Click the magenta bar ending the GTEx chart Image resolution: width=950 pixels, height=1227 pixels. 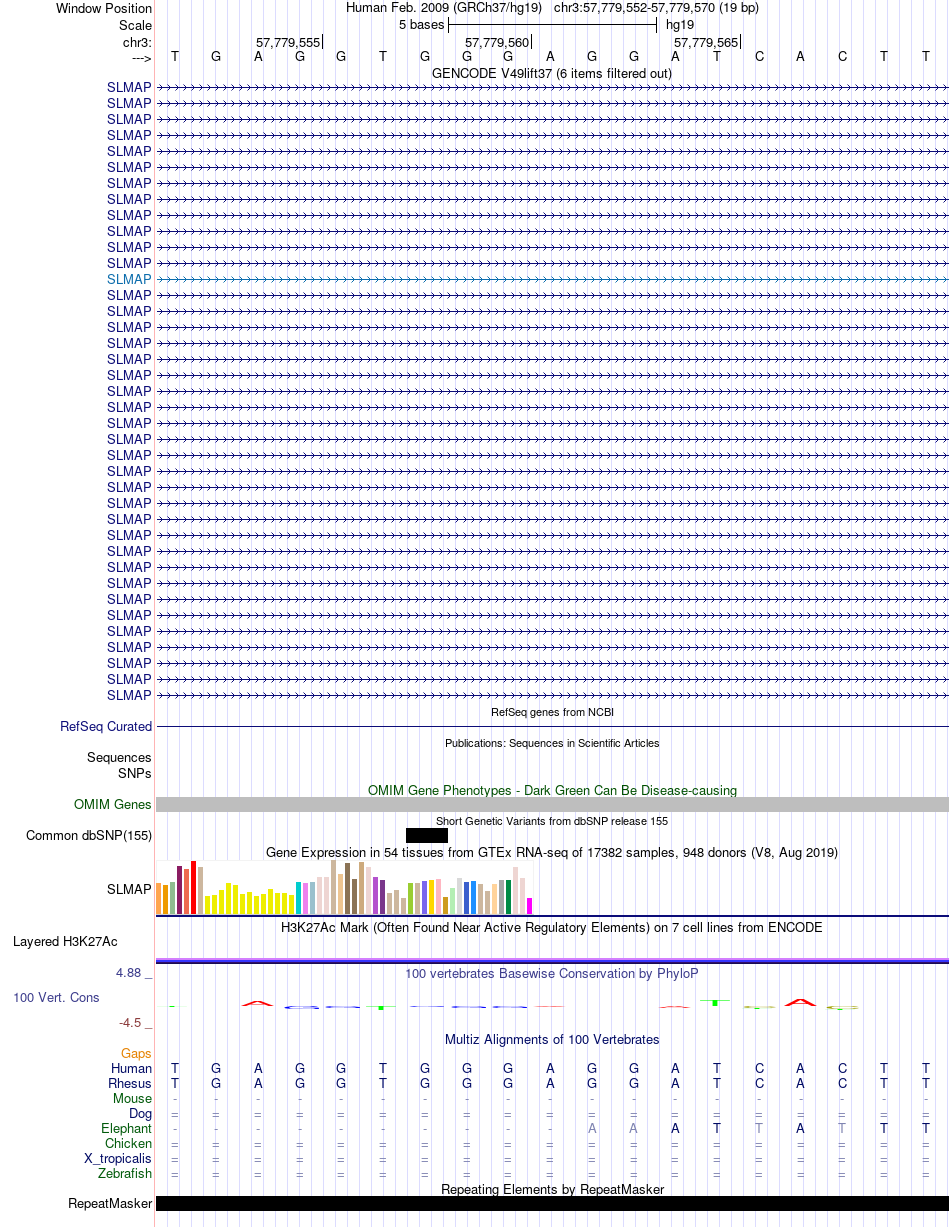[x=530, y=906]
